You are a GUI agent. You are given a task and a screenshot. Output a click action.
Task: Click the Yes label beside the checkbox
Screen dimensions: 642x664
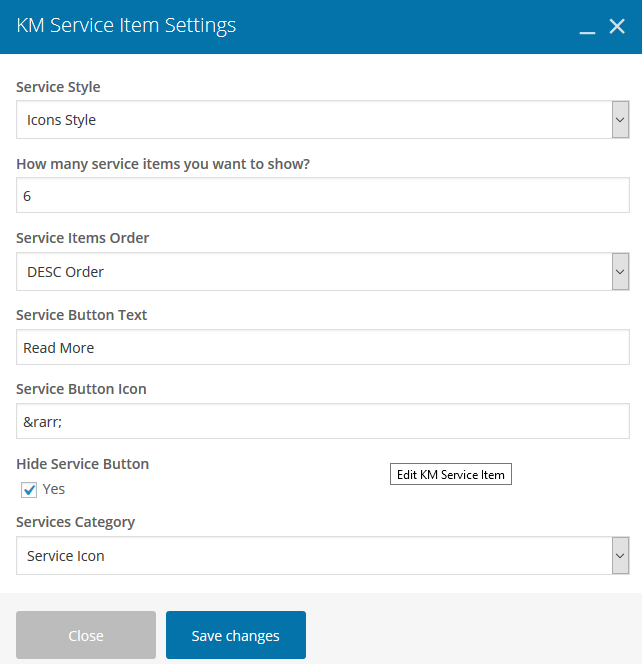54,489
